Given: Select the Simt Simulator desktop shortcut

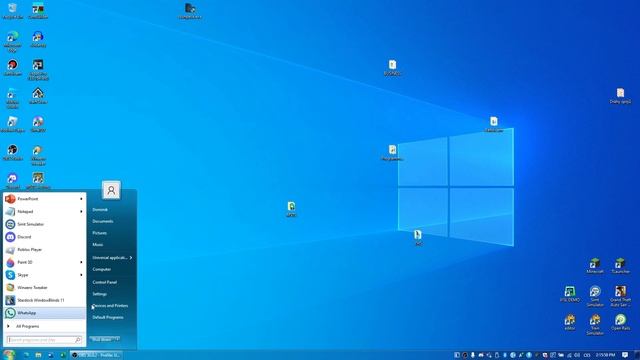Looking at the screenshot, I should click(x=595, y=296).
